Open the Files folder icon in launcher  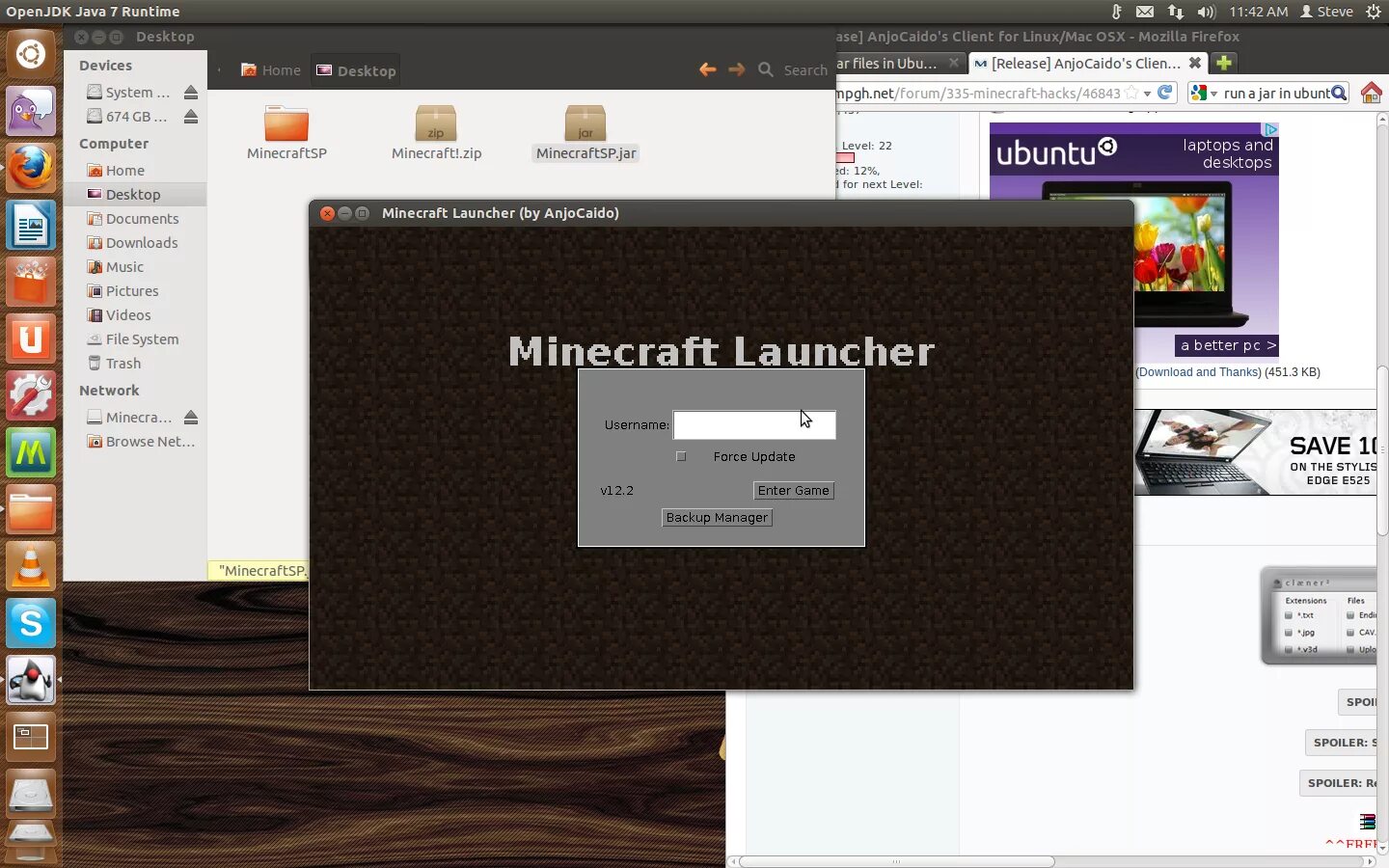tap(31, 509)
